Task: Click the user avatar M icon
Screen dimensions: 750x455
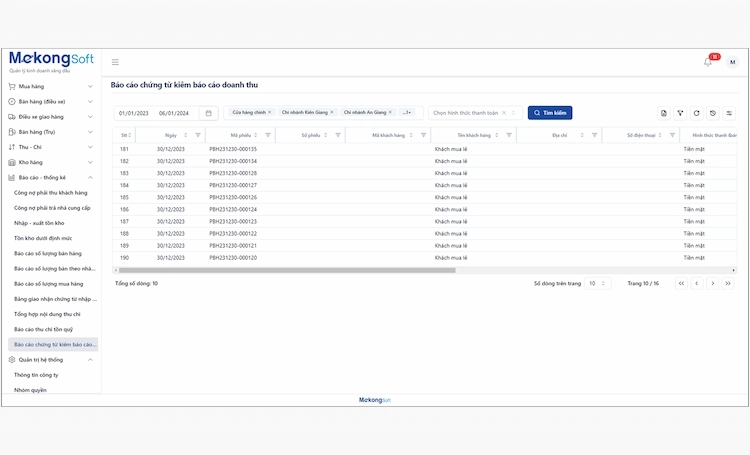Action: pos(732,62)
